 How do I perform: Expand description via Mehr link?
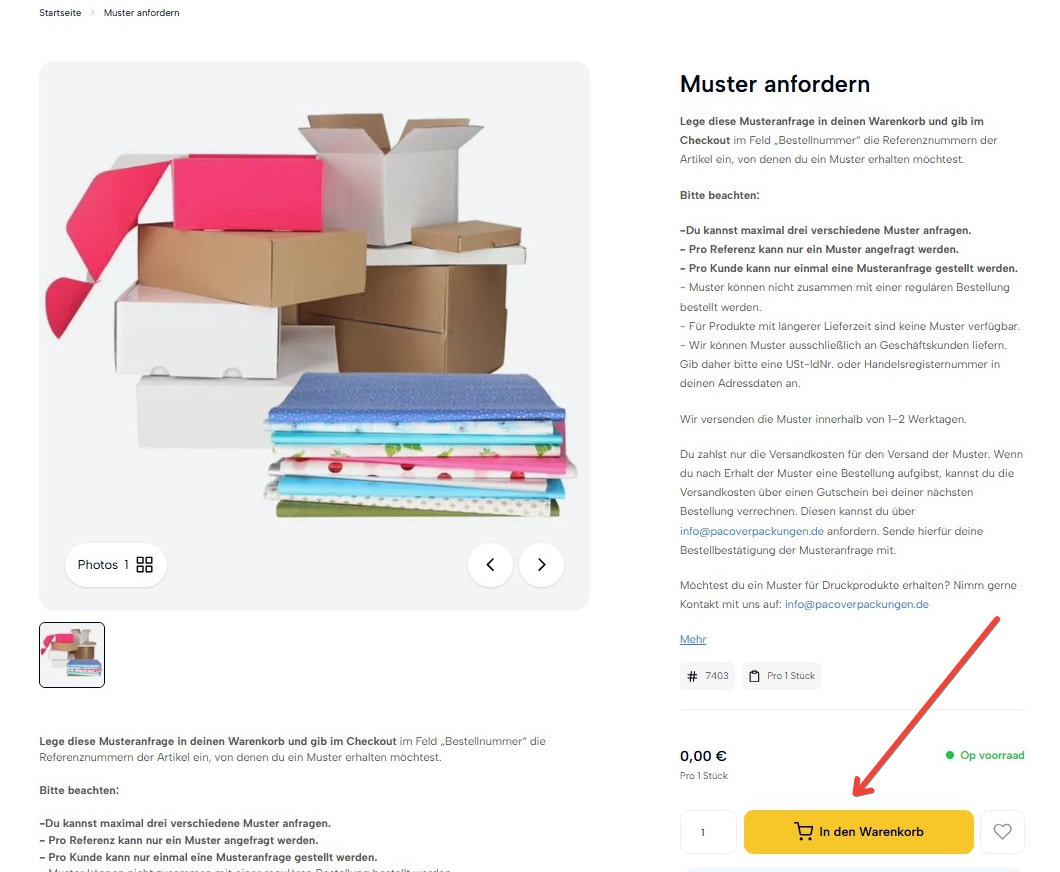[x=693, y=639]
